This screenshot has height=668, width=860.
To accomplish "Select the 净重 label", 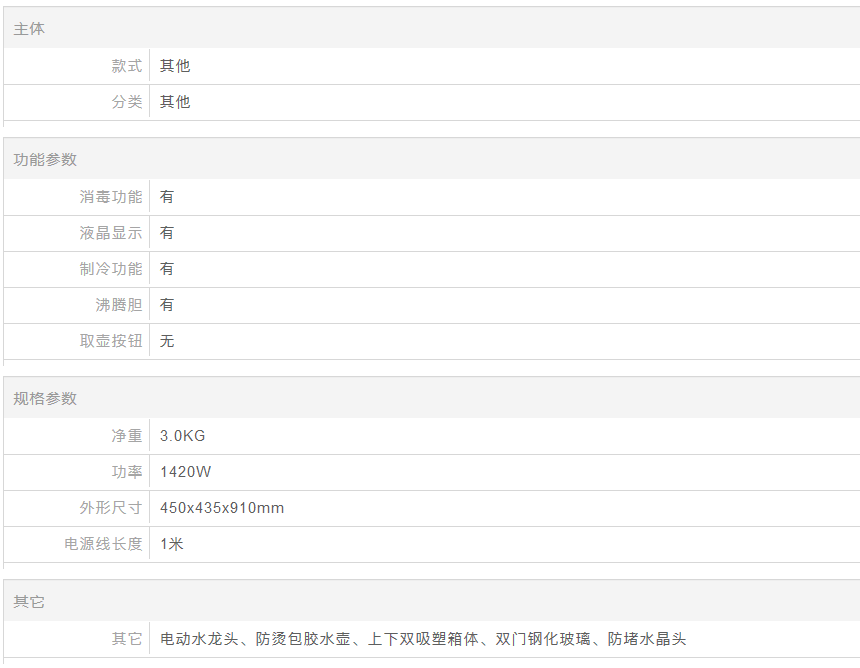I will (x=127, y=436).
